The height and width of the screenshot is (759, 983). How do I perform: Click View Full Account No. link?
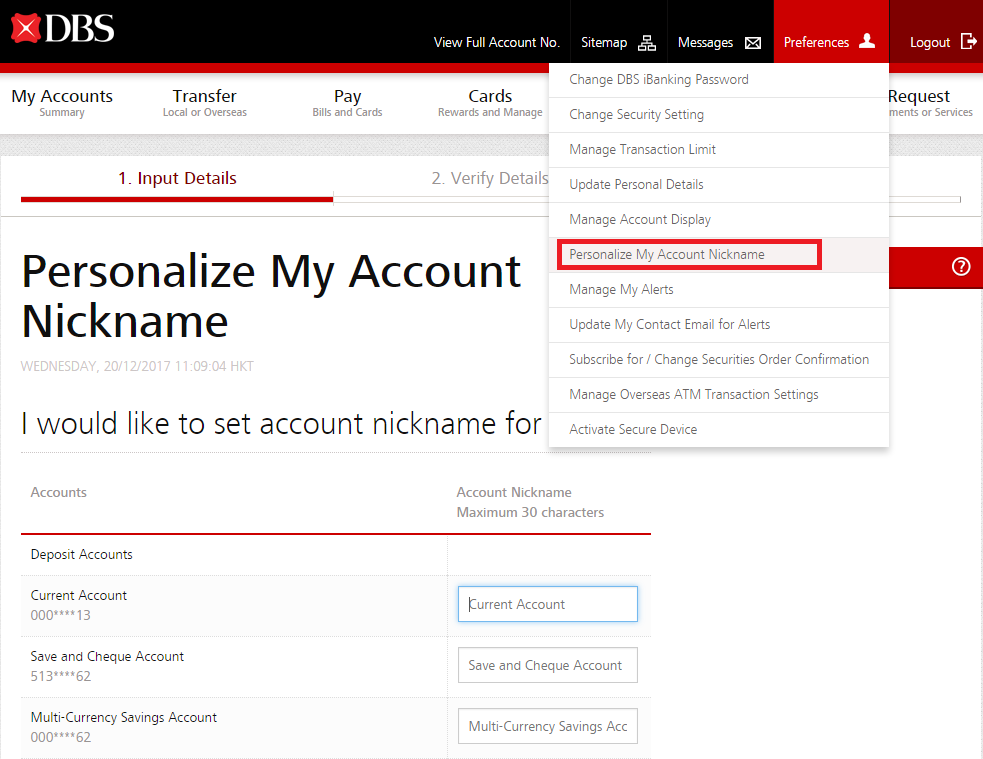(x=496, y=42)
